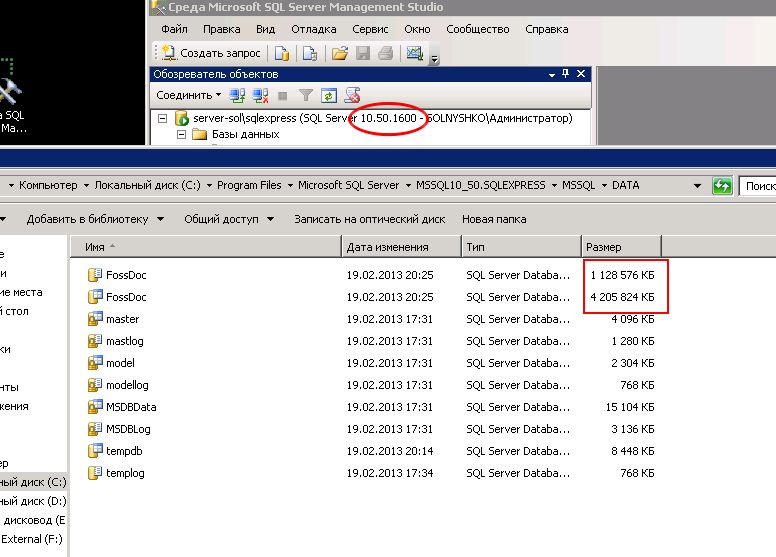Viewport: 776px width, 557px height.
Task: Open toolbar options overflow arrow
Action: click(434, 59)
